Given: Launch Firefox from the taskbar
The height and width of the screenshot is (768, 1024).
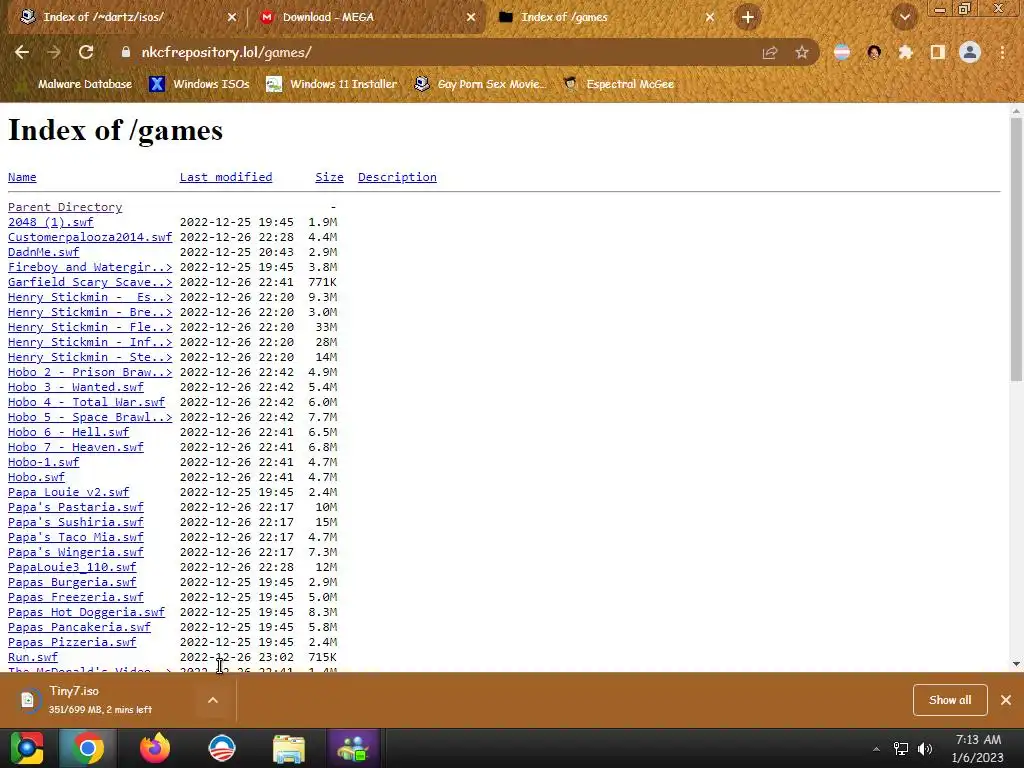Looking at the screenshot, I should coord(155,748).
